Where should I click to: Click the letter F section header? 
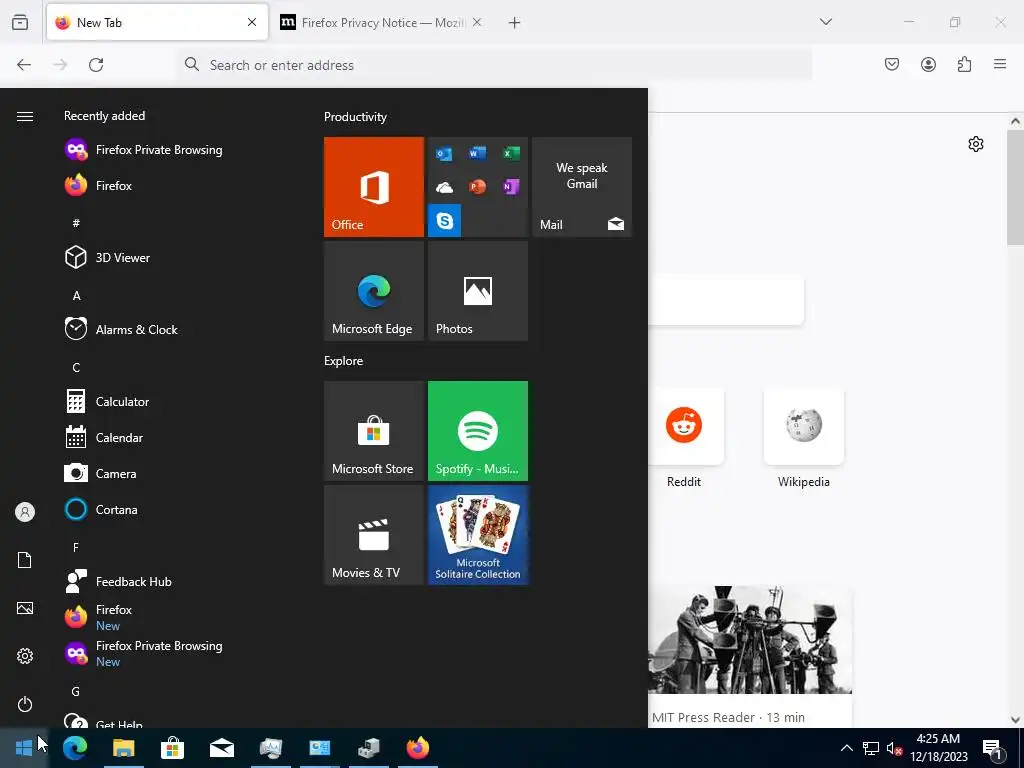[76, 547]
